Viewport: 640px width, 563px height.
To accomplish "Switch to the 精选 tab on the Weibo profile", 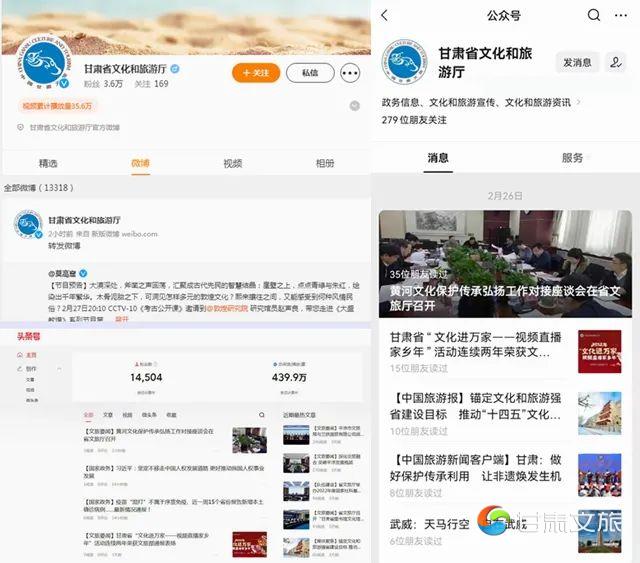I will [x=48, y=163].
